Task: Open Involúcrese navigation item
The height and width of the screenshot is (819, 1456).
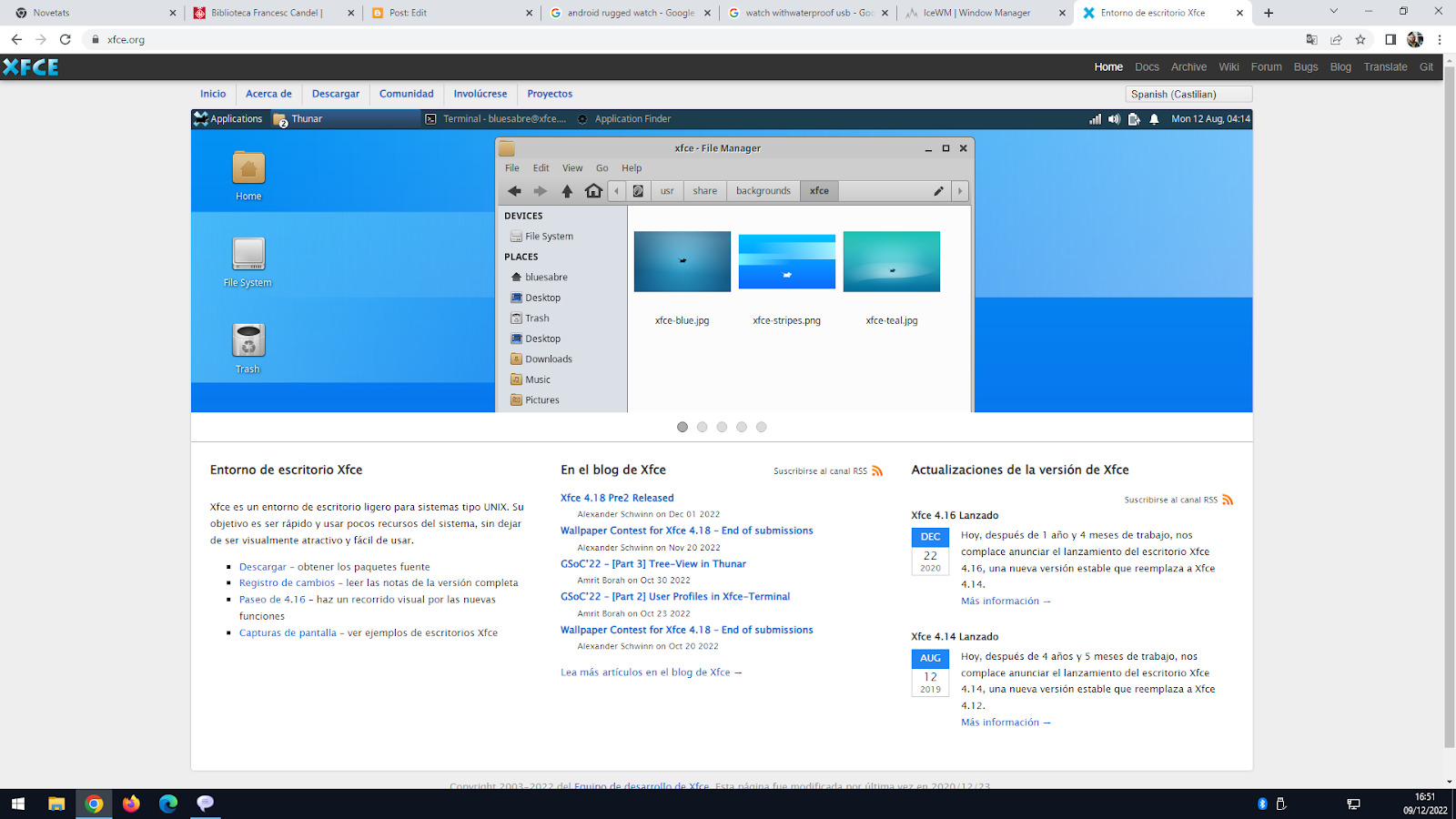Action: click(480, 94)
